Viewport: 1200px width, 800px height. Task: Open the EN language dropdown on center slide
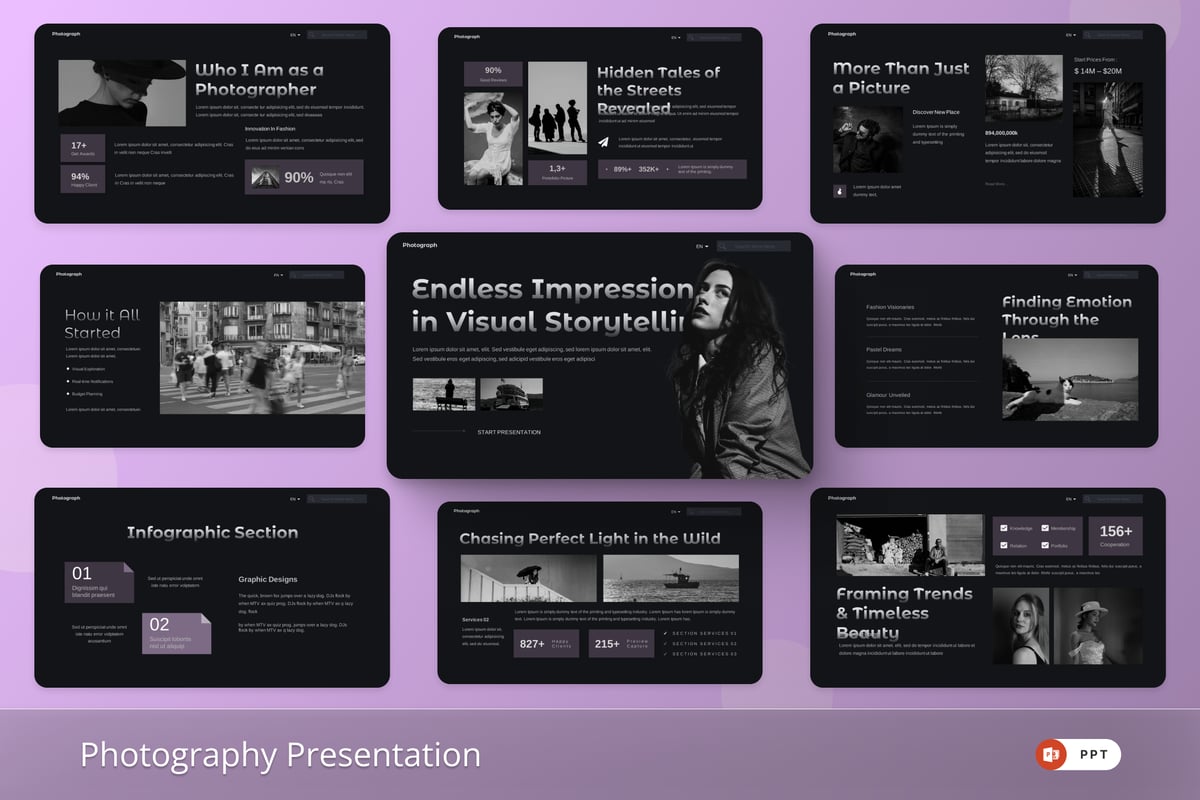pyautogui.click(x=702, y=246)
